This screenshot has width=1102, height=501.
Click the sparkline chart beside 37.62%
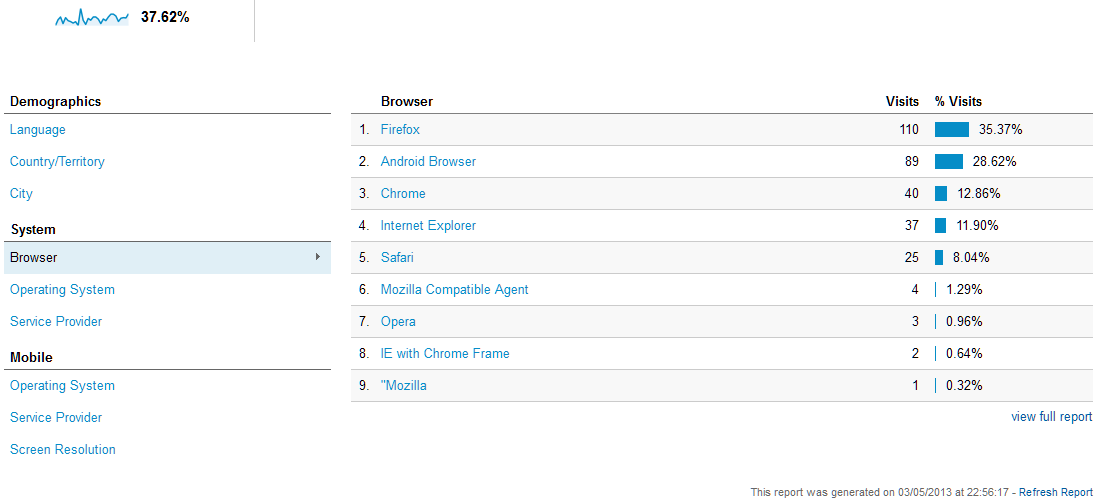(92, 18)
